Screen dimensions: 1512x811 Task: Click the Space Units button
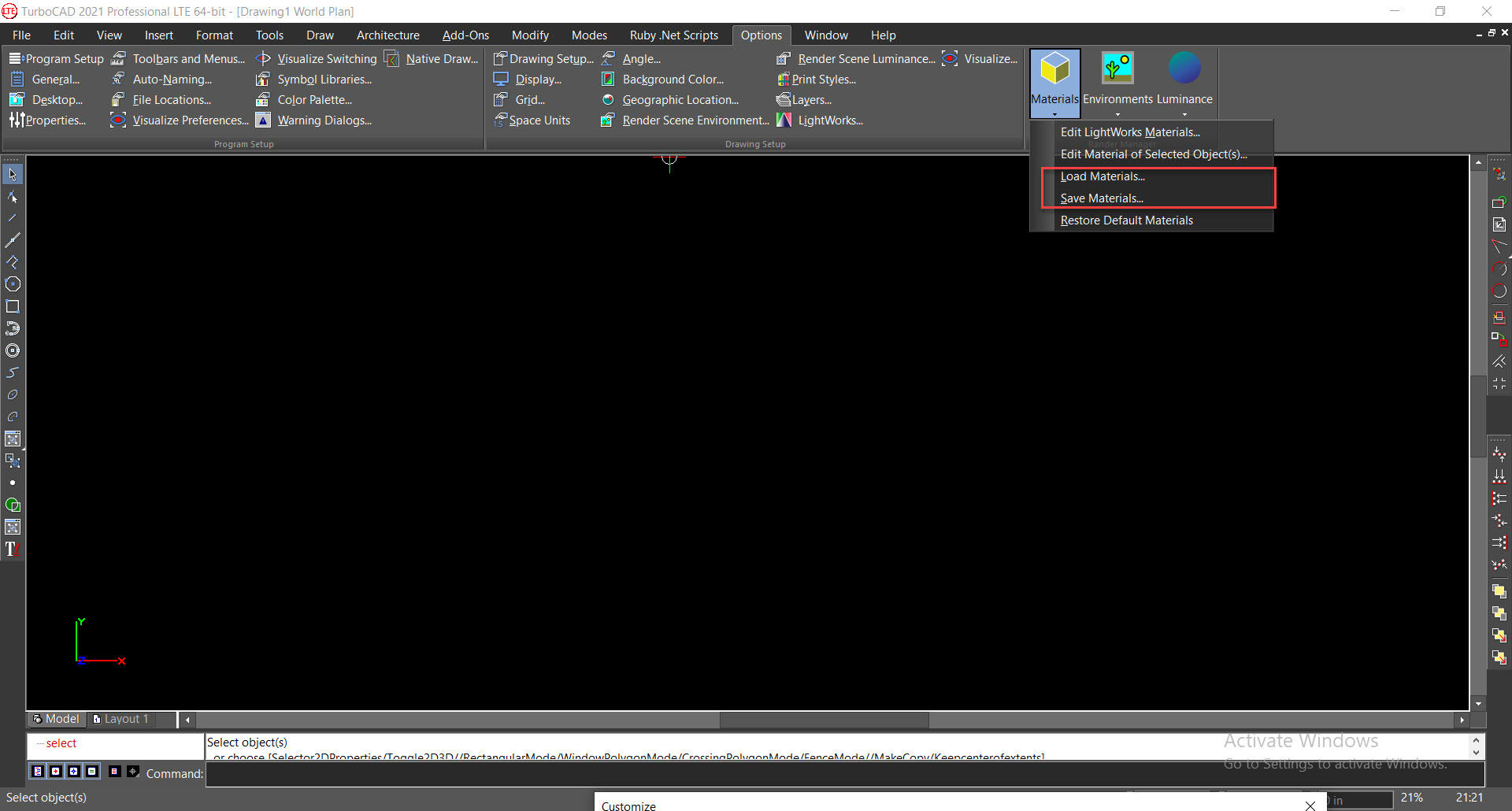tap(532, 120)
